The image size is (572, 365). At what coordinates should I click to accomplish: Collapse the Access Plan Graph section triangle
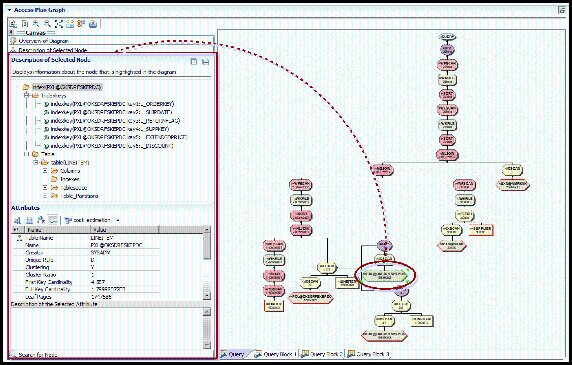(x=9, y=10)
